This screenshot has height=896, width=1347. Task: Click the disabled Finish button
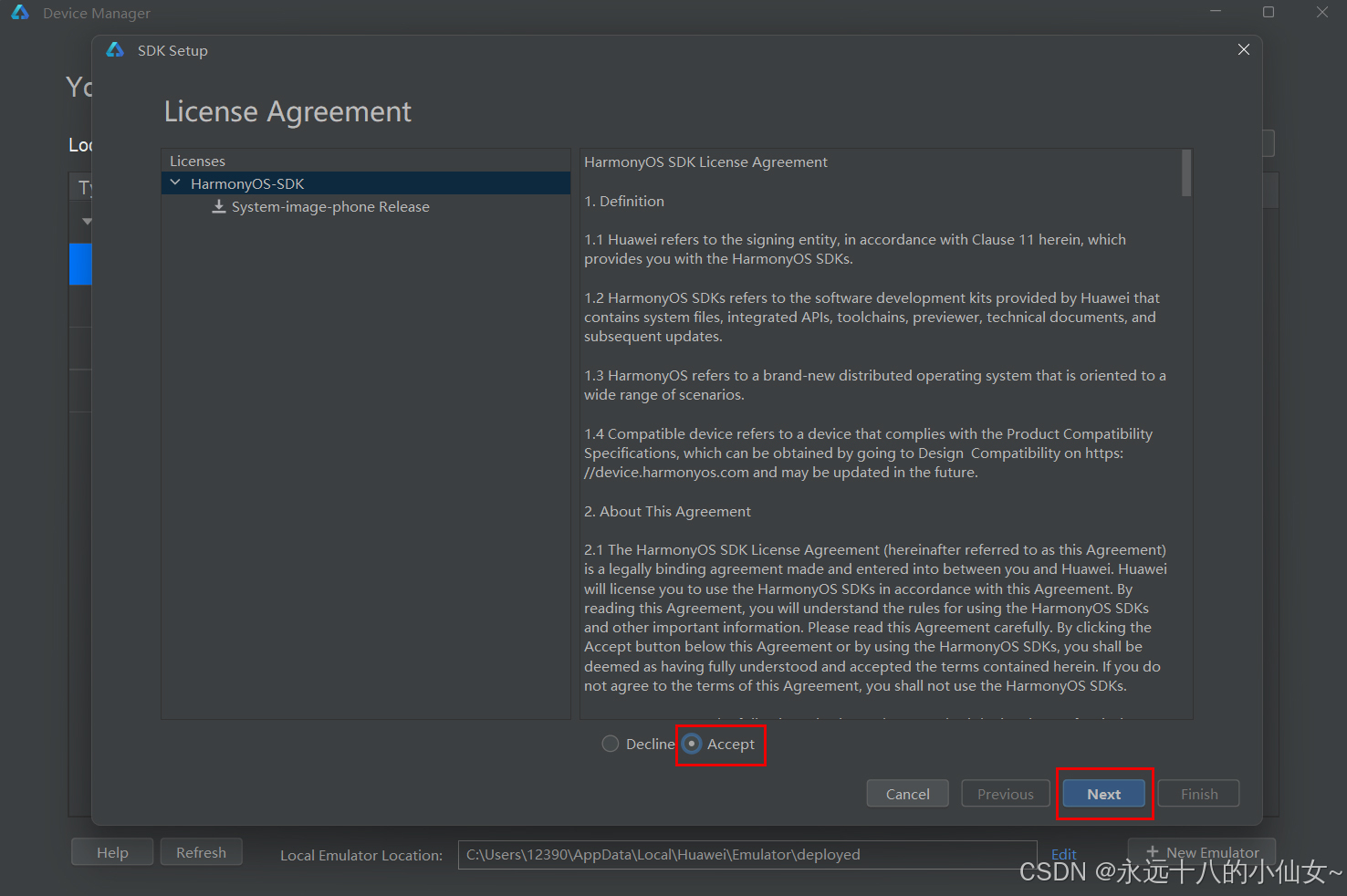(1199, 794)
